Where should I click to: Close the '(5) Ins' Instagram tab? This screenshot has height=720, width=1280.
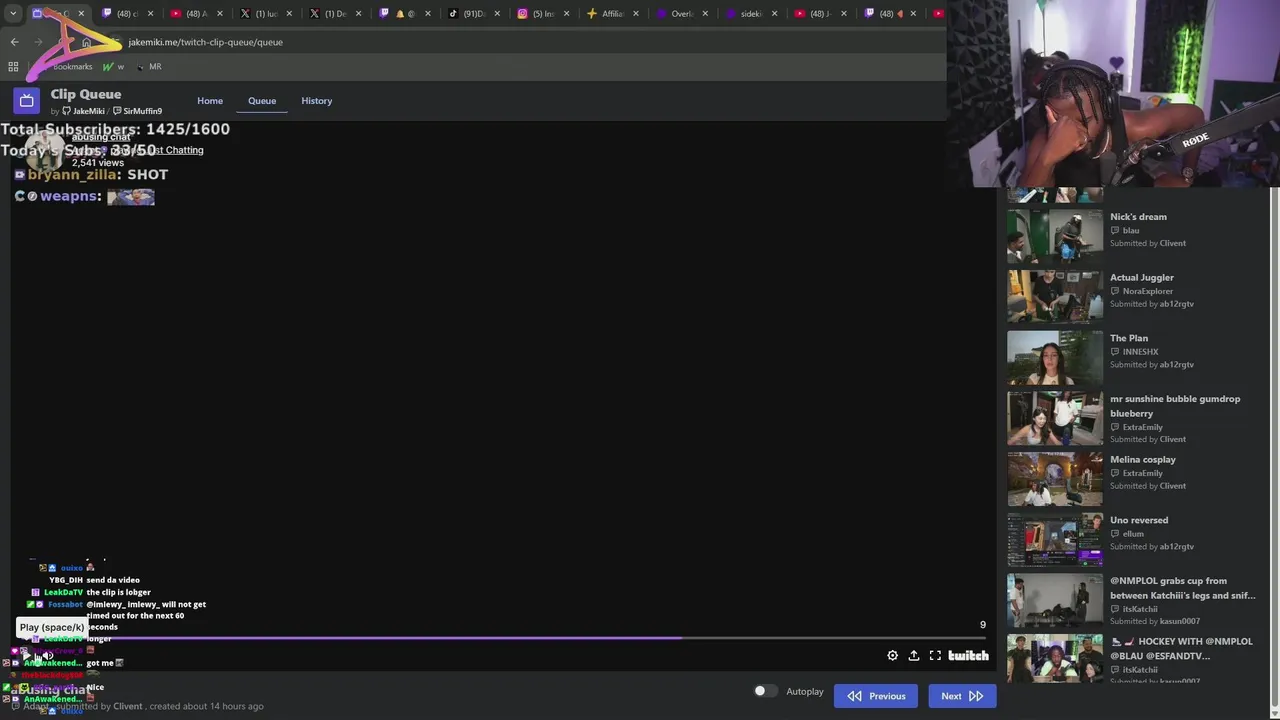point(566,13)
